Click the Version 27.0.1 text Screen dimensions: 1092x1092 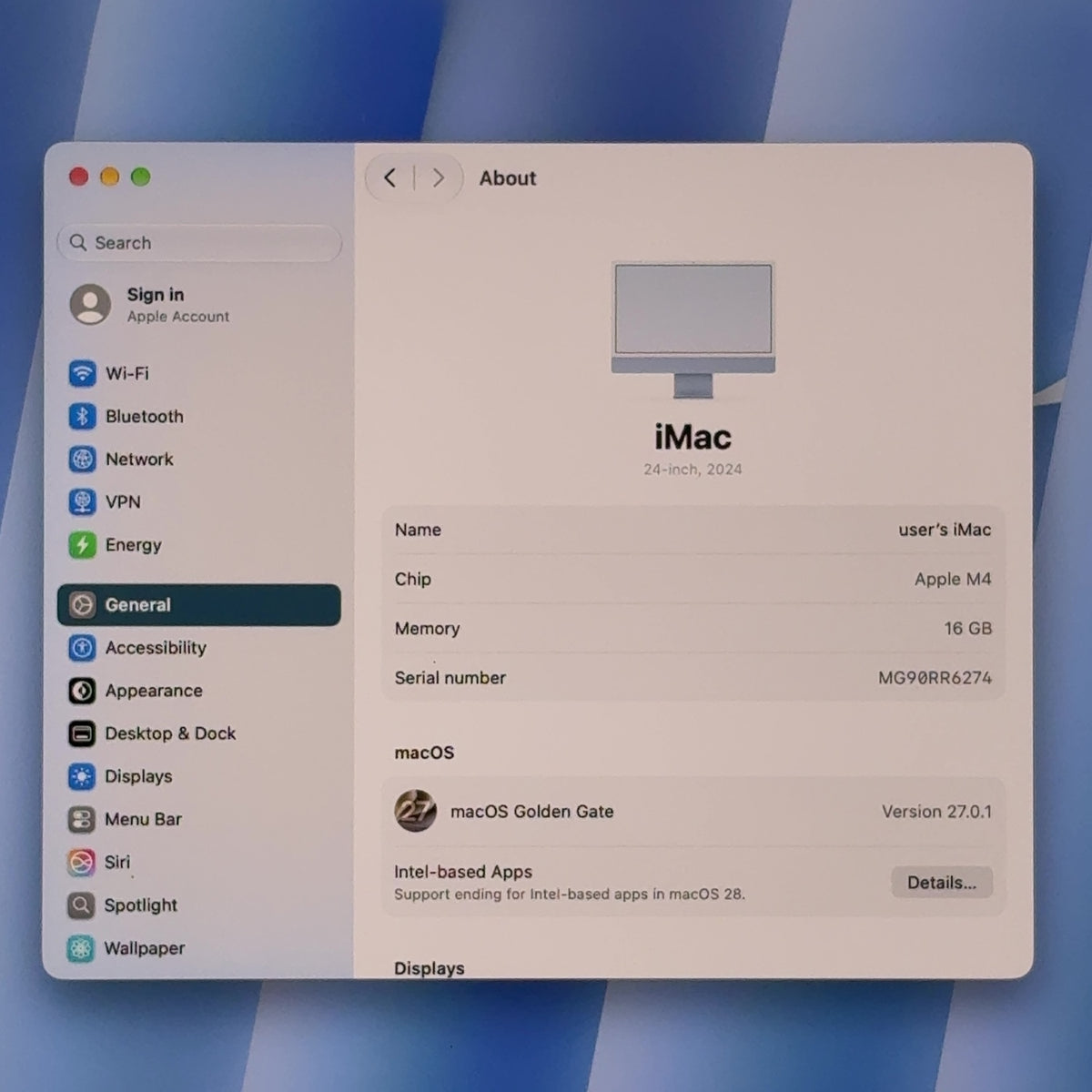(x=936, y=811)
